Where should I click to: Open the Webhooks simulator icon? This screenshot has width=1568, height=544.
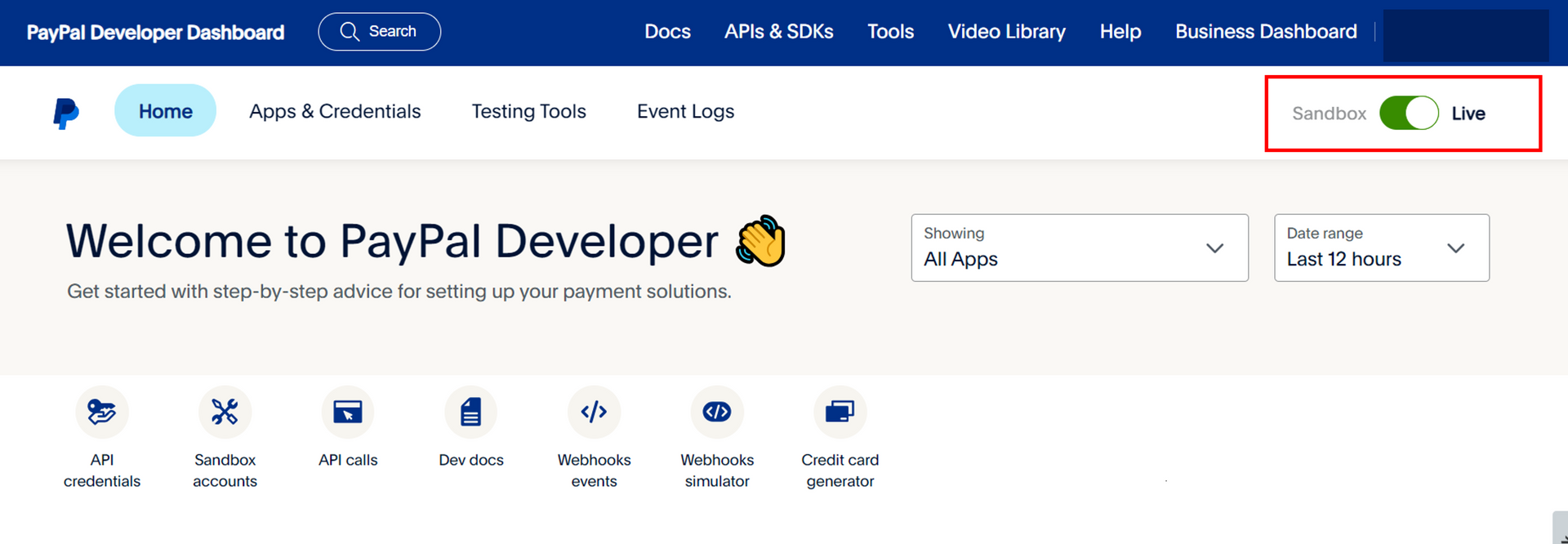point(717,412)
